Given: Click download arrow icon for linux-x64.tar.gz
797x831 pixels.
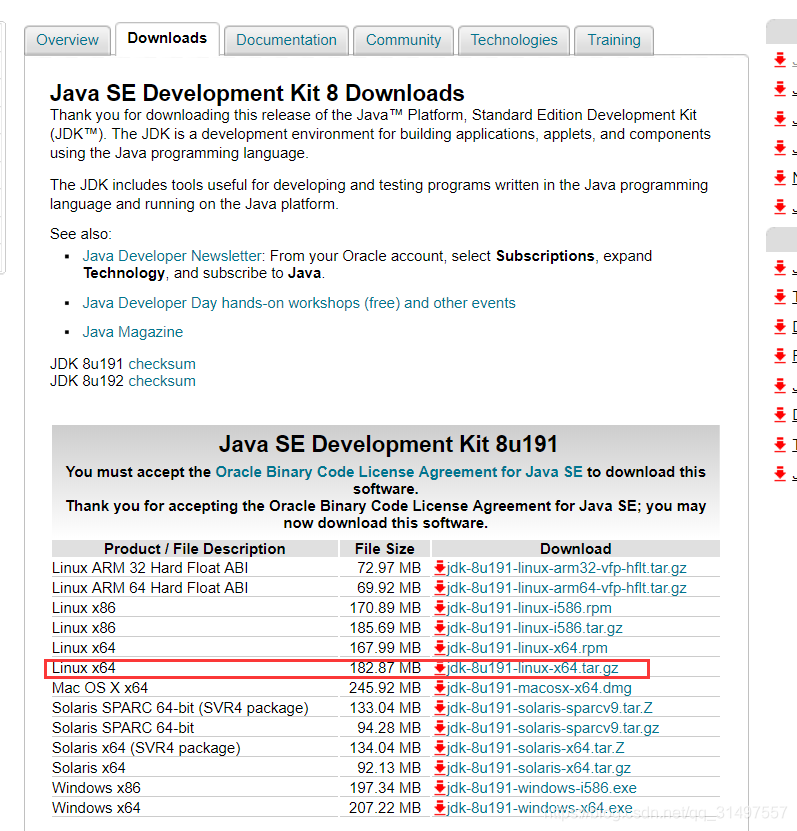Looking at the screenshot, I should [440, 668].
